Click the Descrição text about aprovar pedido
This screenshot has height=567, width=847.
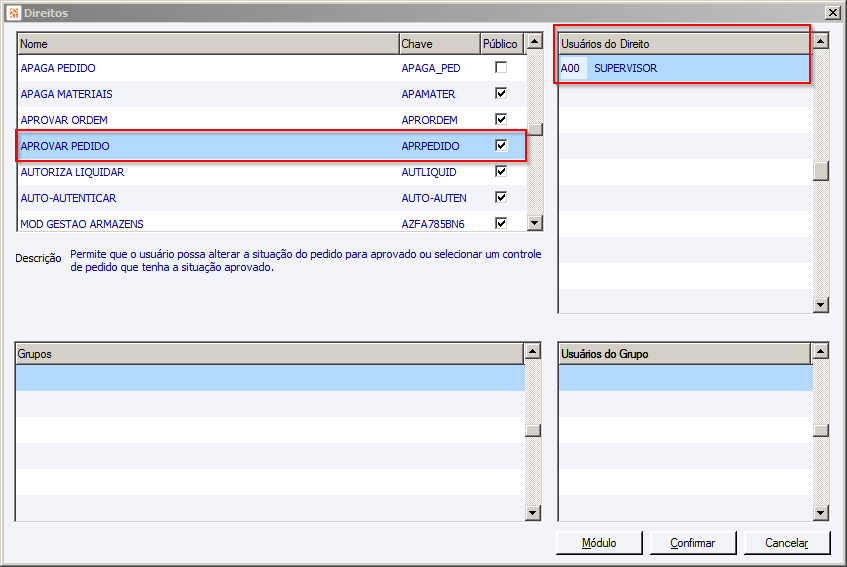[x=306, y=260]
